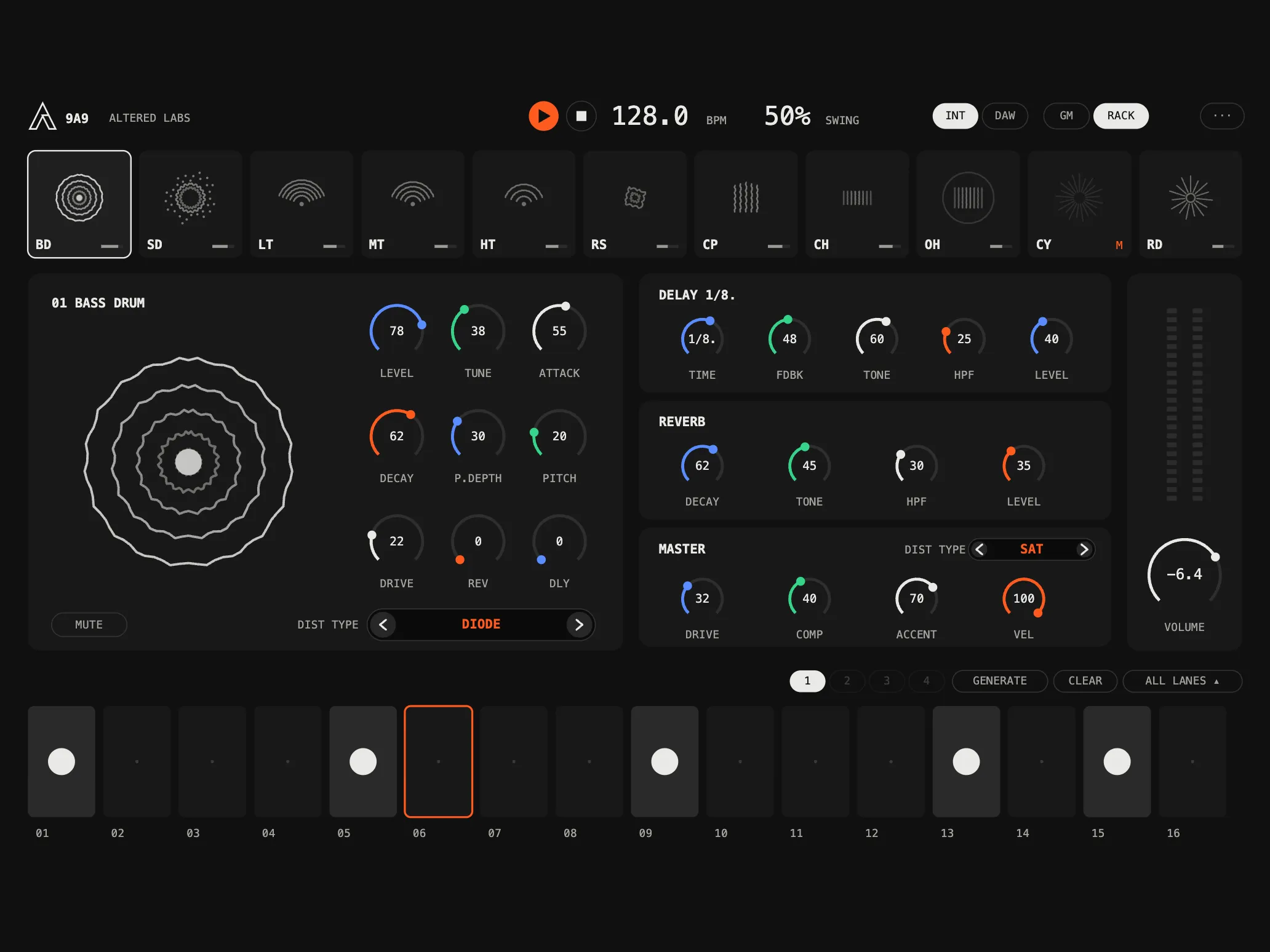Switch to pattern page 3
This screenshot has width=1270, height=952.
pos(887,681)
